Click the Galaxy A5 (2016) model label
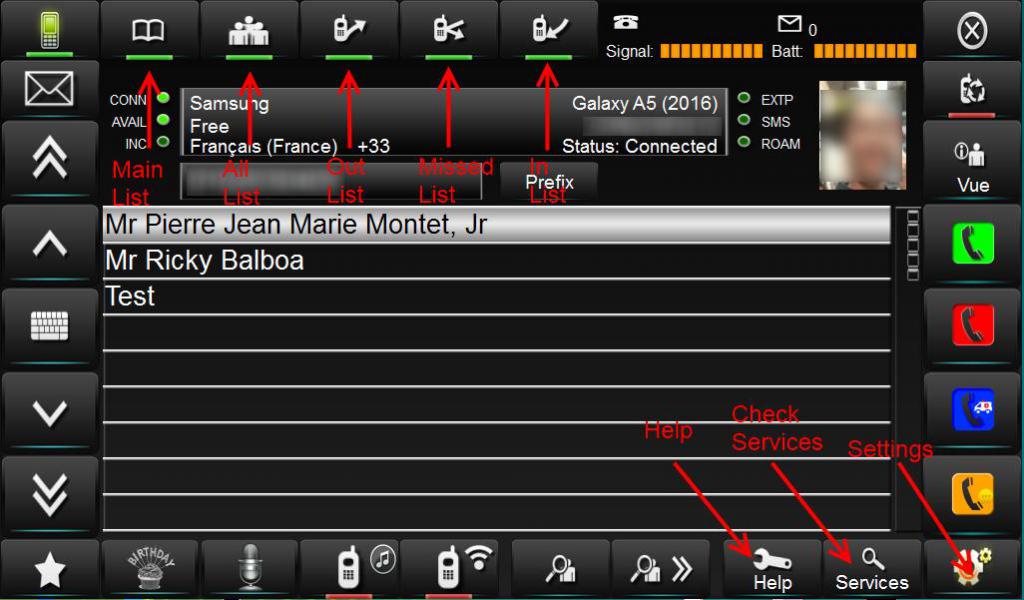This screenshot has width=1024, height=600. click(x=645, y=103)
